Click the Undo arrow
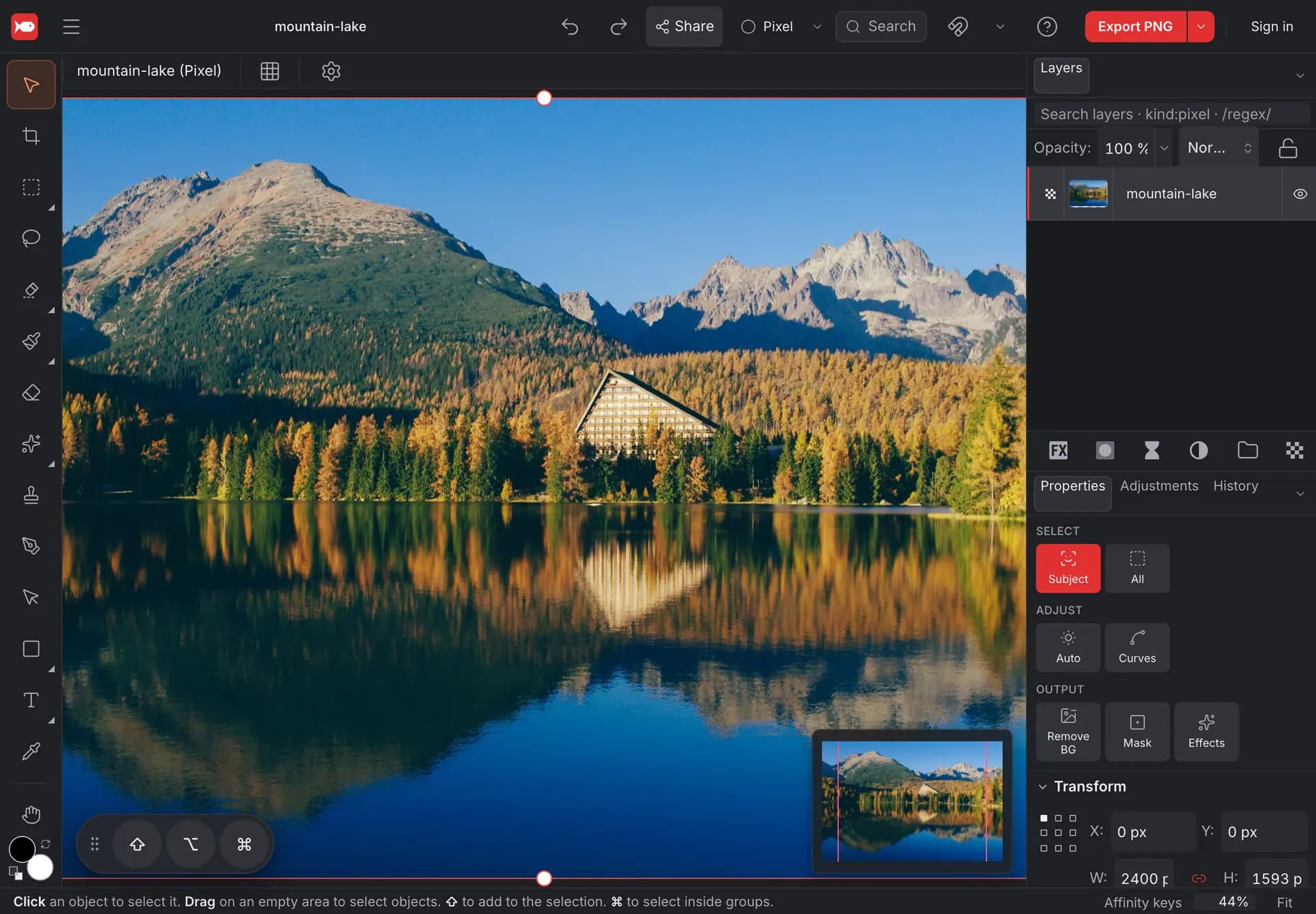Viewport: 1316px width, 914px height. point(570,27)
